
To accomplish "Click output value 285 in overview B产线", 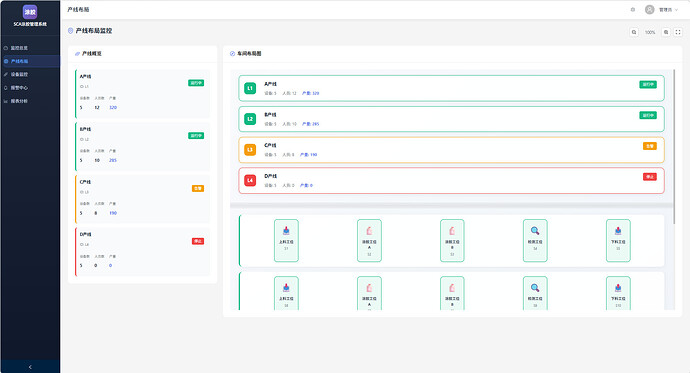I will tap(113, 160).
